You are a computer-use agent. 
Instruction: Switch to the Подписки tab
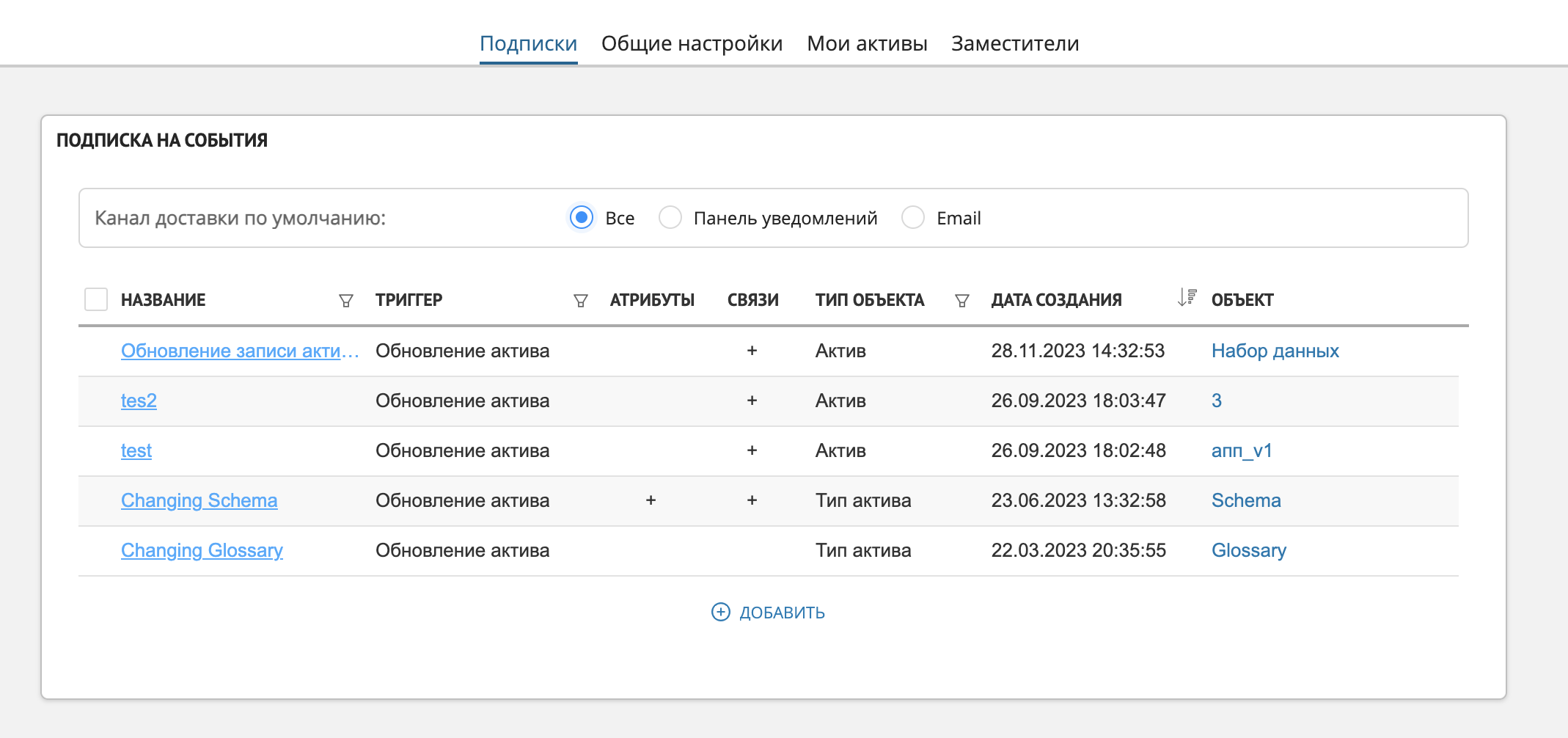click(x=529, y=43)
